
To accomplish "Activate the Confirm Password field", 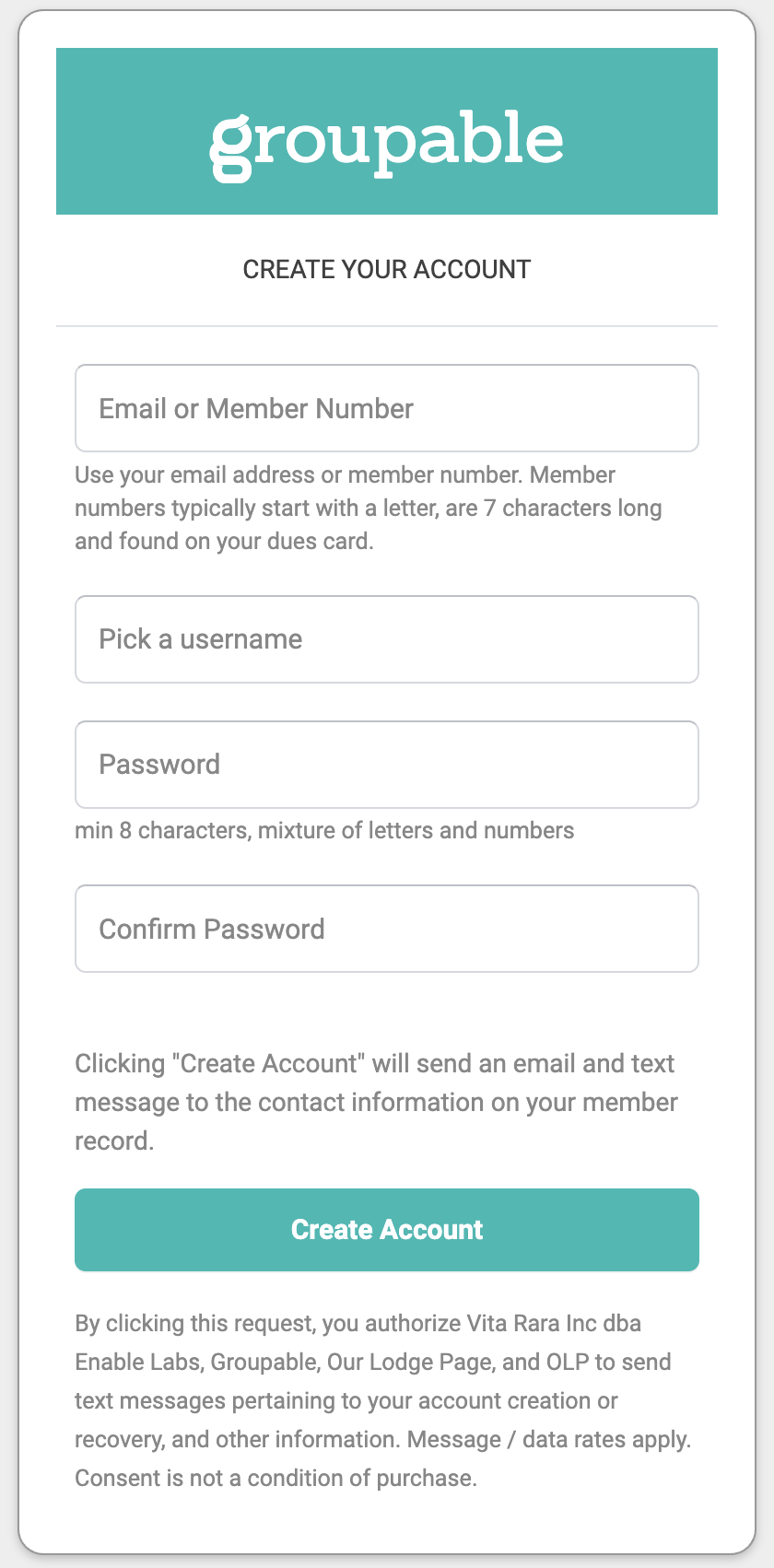I will point(387,929).
